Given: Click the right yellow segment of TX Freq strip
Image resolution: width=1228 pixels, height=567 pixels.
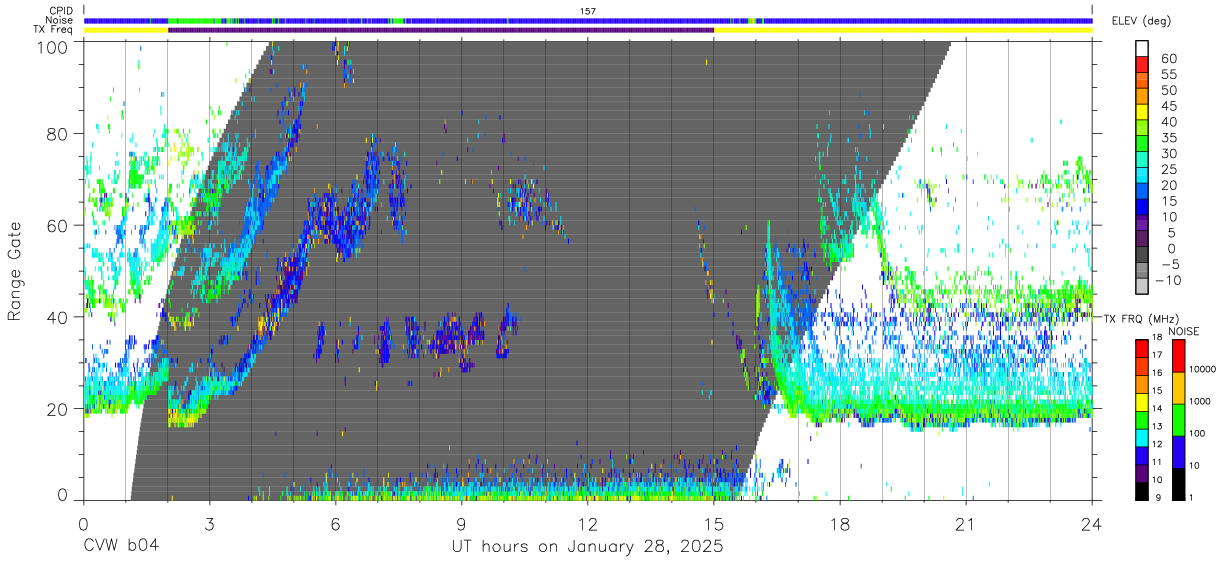Looking at the screenshot, I should [903, 30].
